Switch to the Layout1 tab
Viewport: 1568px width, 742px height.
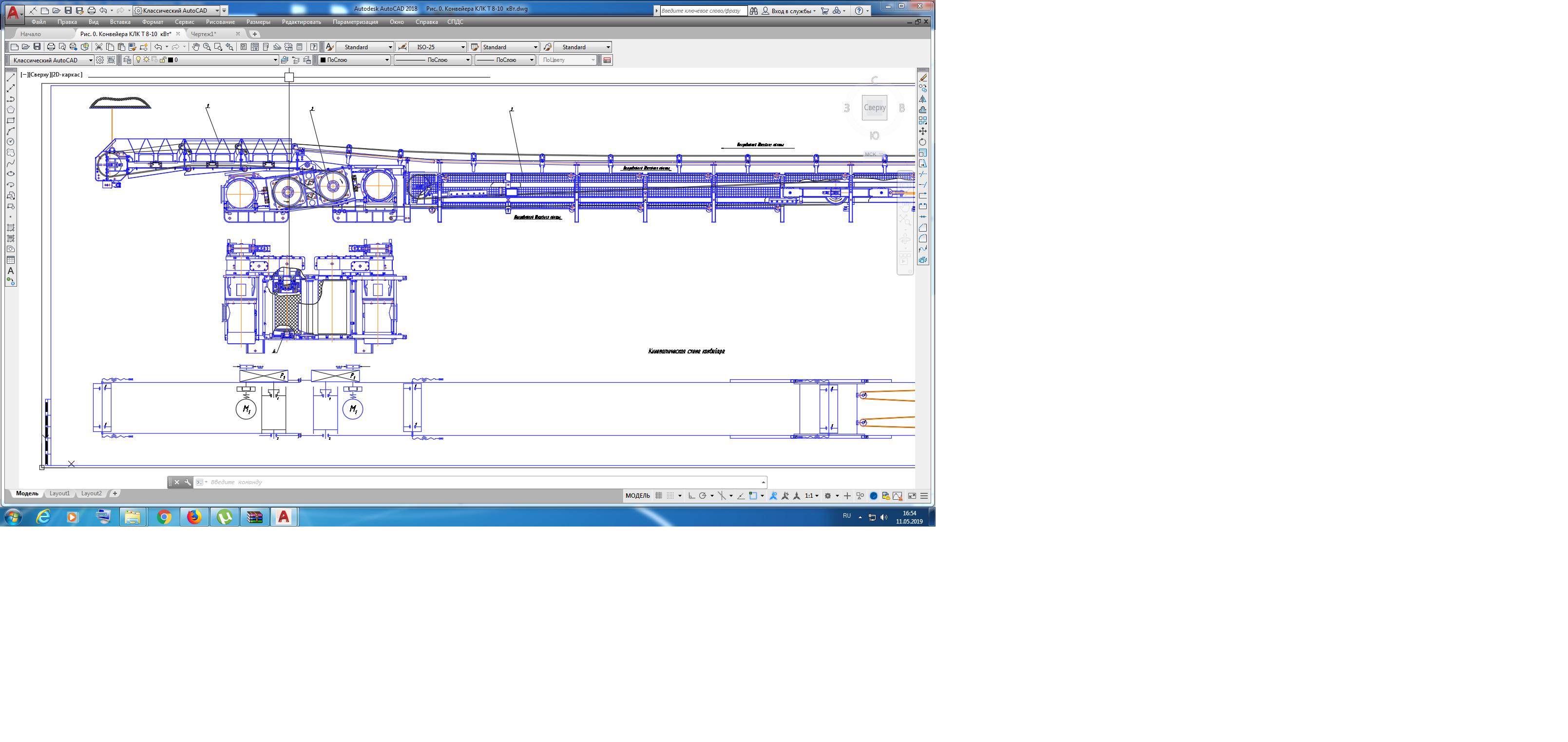59,493
